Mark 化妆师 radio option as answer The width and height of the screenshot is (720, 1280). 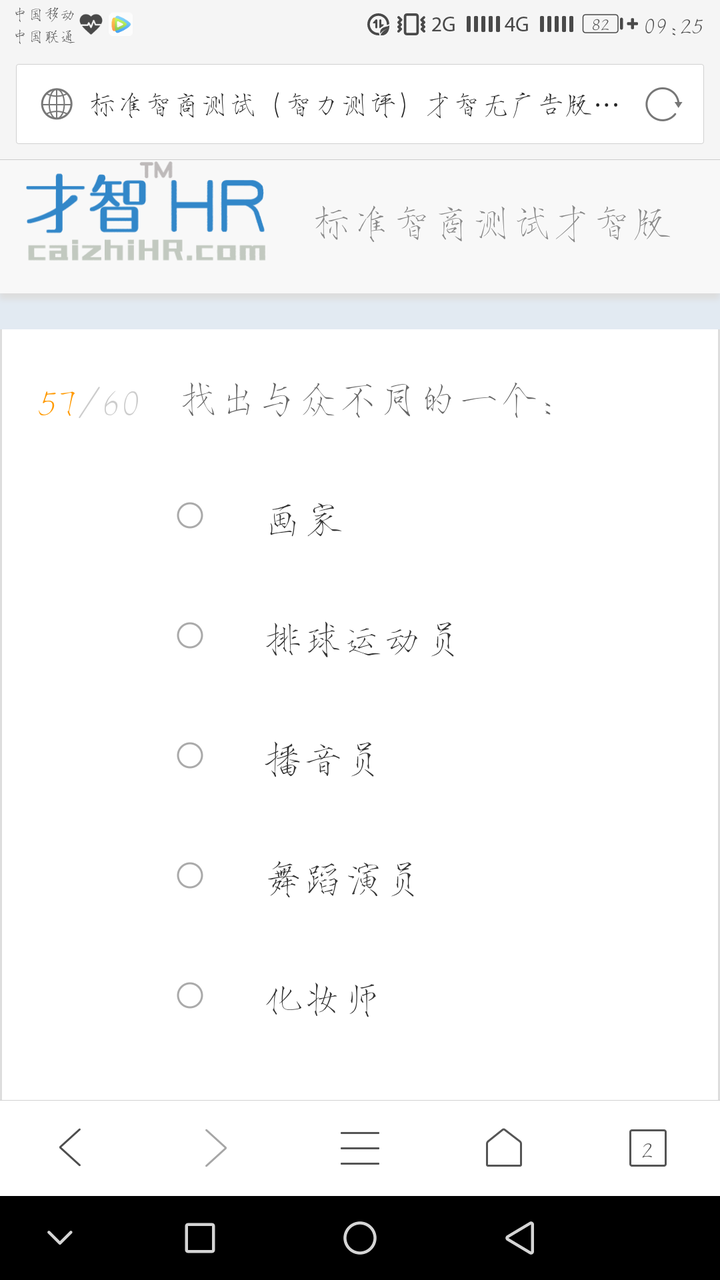click(190, 995)
